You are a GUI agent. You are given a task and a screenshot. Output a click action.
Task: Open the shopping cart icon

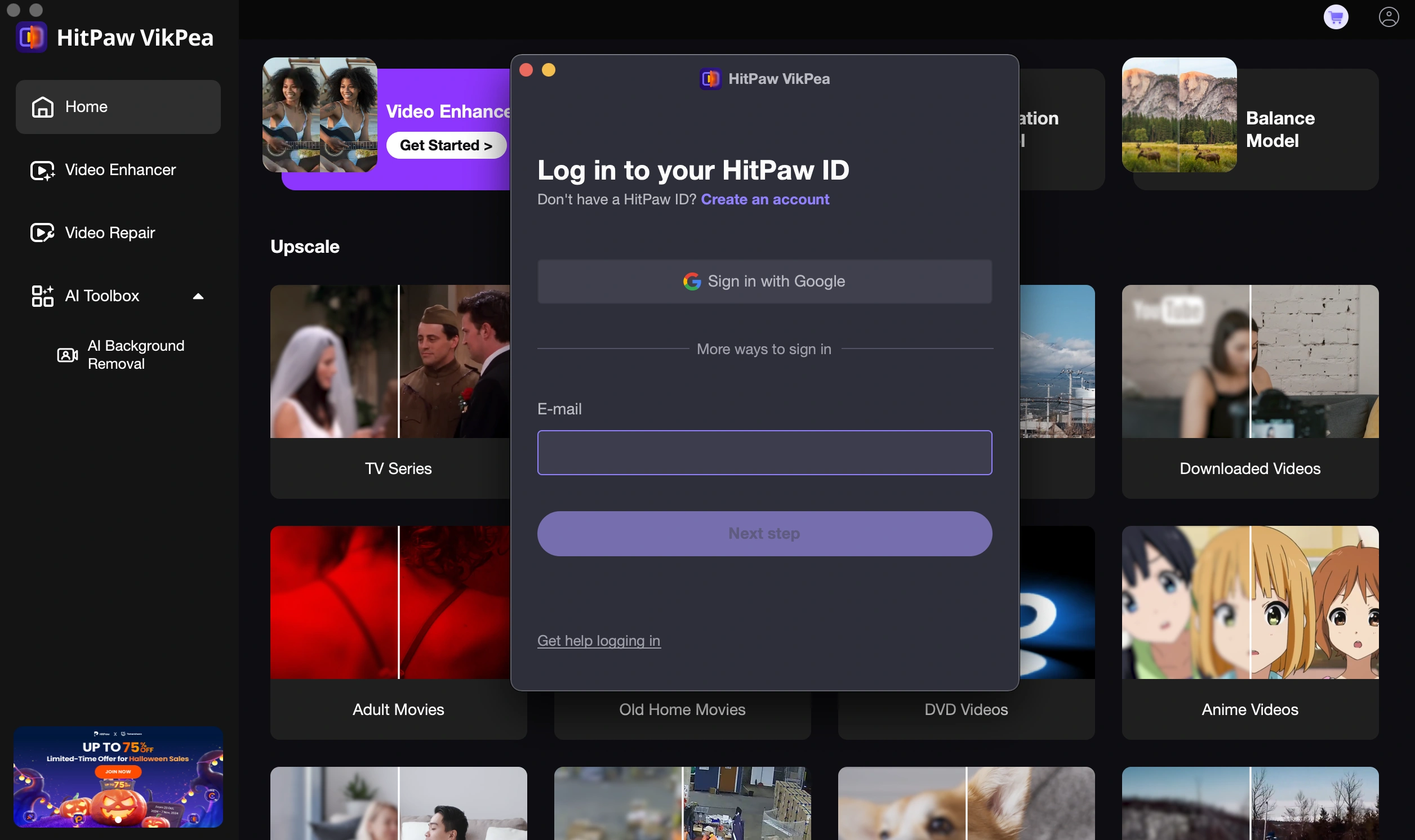[x=1335, y=17]
